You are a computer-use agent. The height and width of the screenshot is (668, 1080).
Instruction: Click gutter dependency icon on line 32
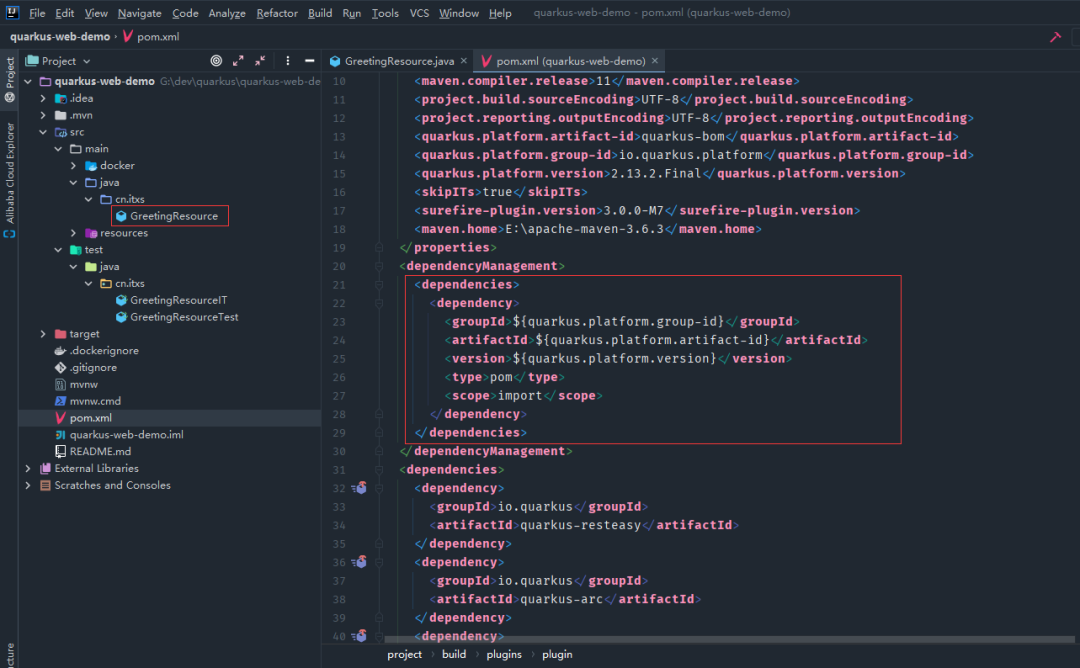(x=360, y=488)
